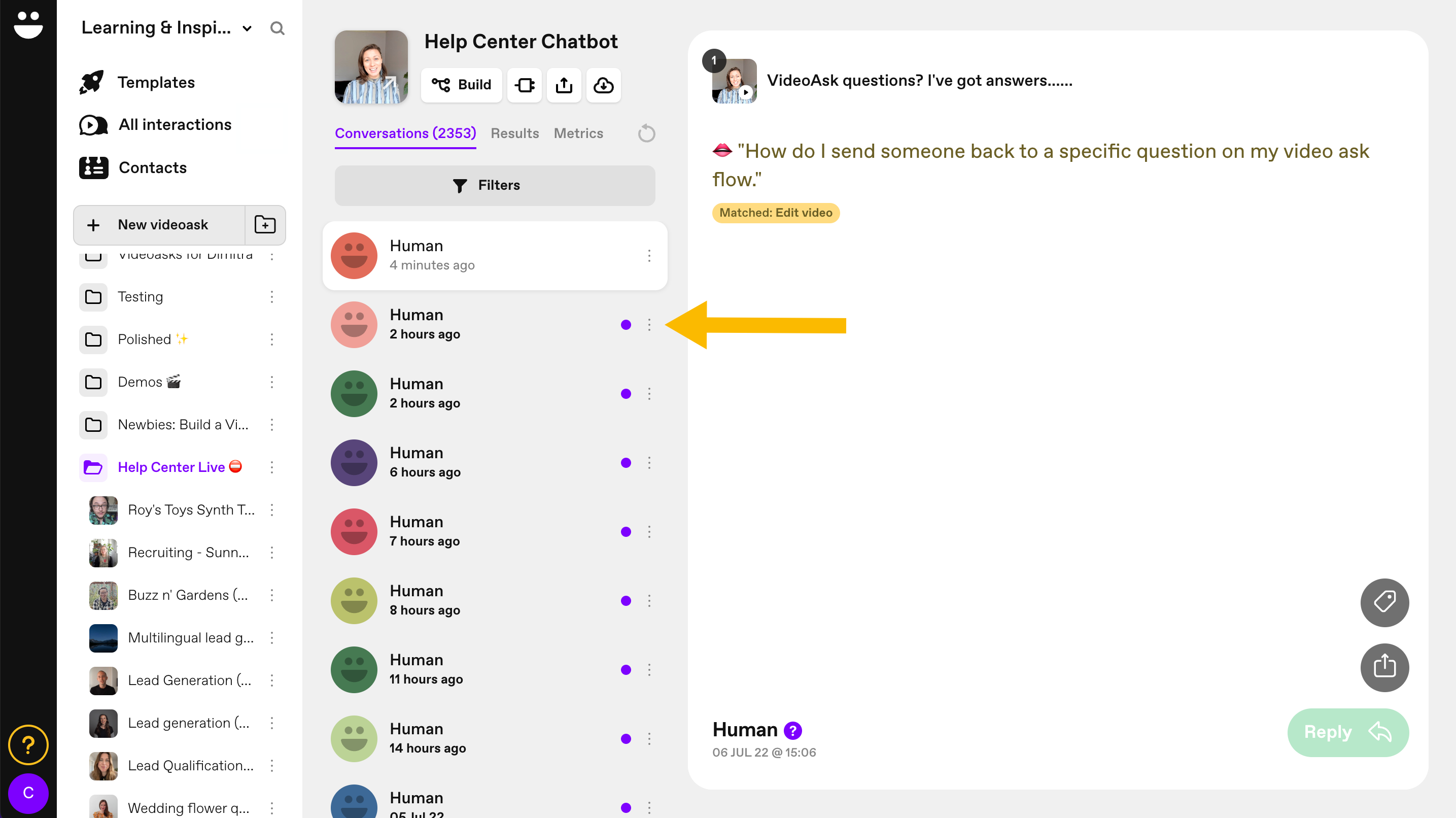Open the purple C account avatar
The width and height of the screenshot is (1456, 818).
pos(28,793)
